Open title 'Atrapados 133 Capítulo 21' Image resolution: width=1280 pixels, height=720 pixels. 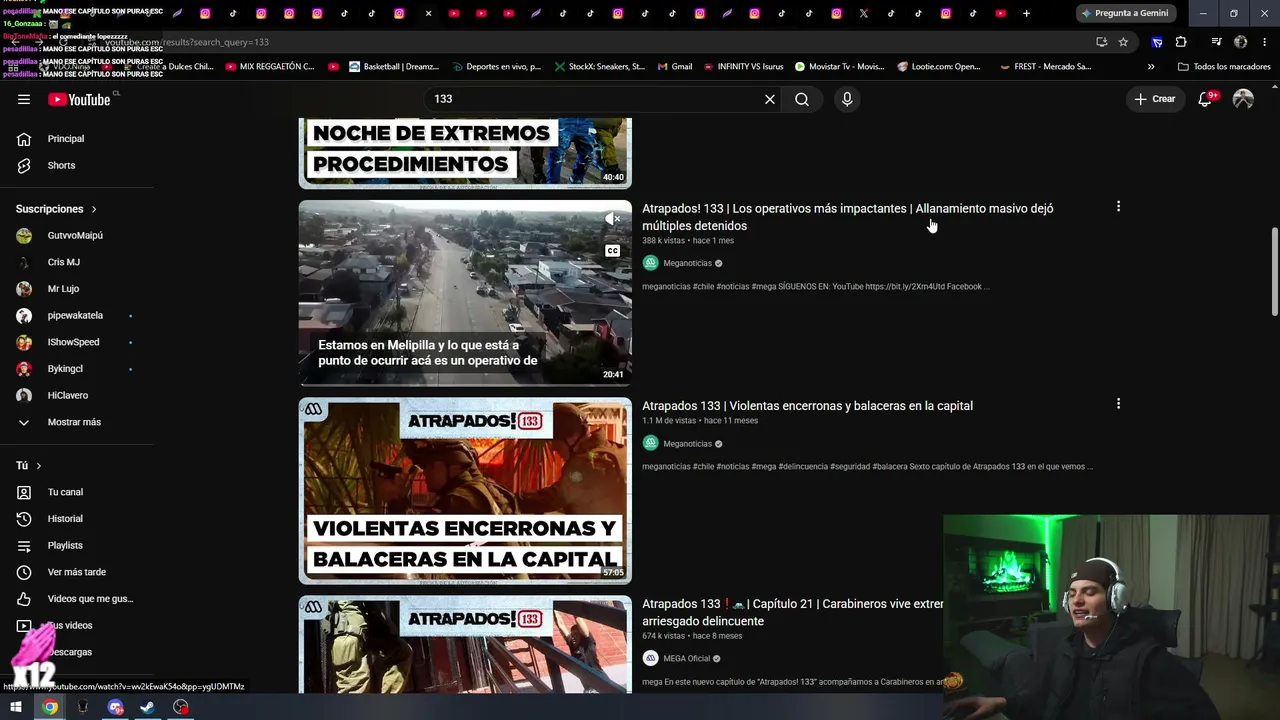click(x=792, y=612)
